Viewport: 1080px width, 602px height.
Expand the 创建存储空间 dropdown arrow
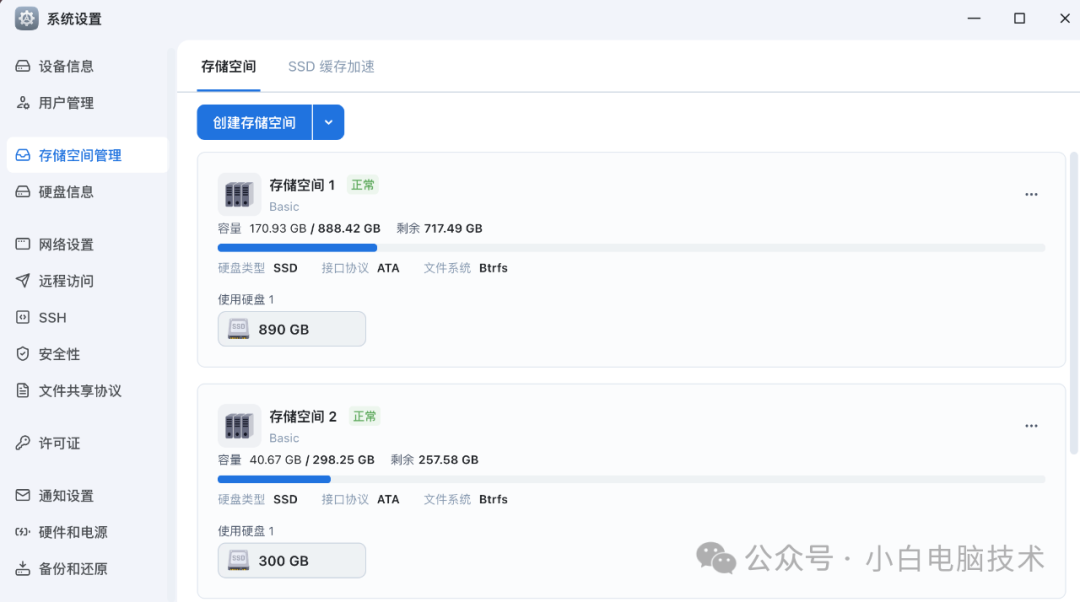[329, 121]
